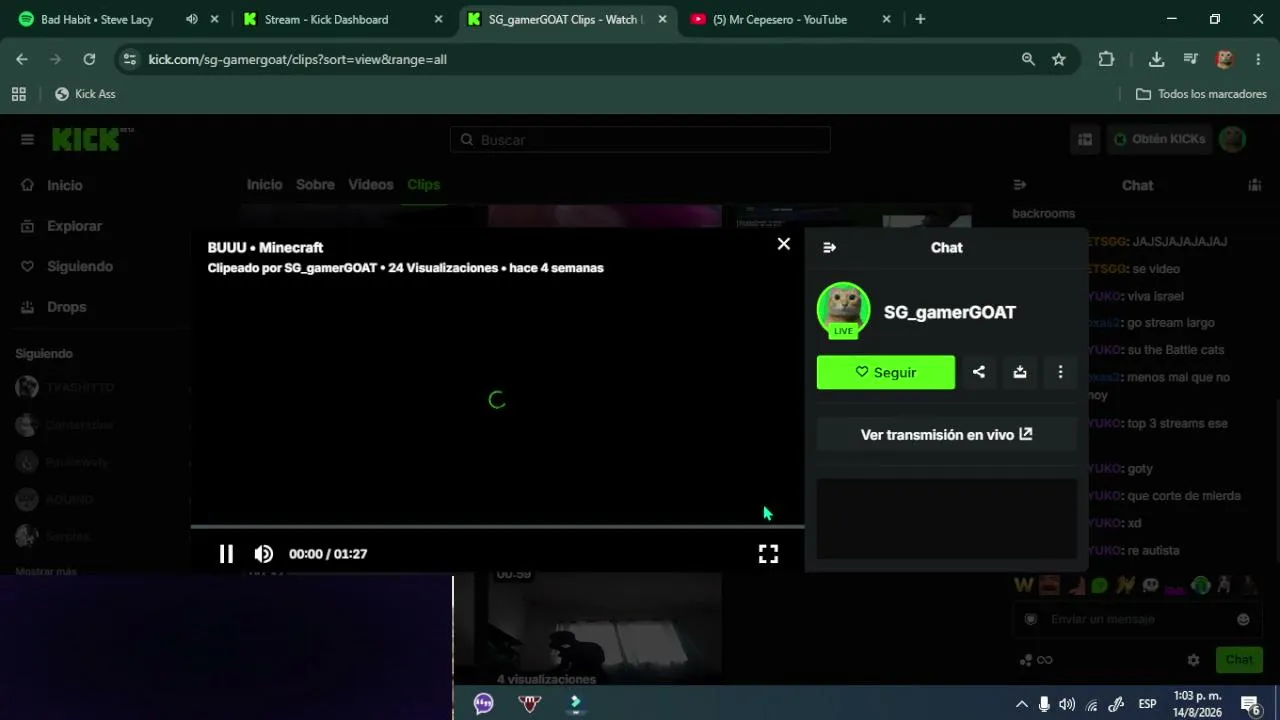Open the Chrome profile avatar
1280x720 pixels.
tap(1225, 59)
